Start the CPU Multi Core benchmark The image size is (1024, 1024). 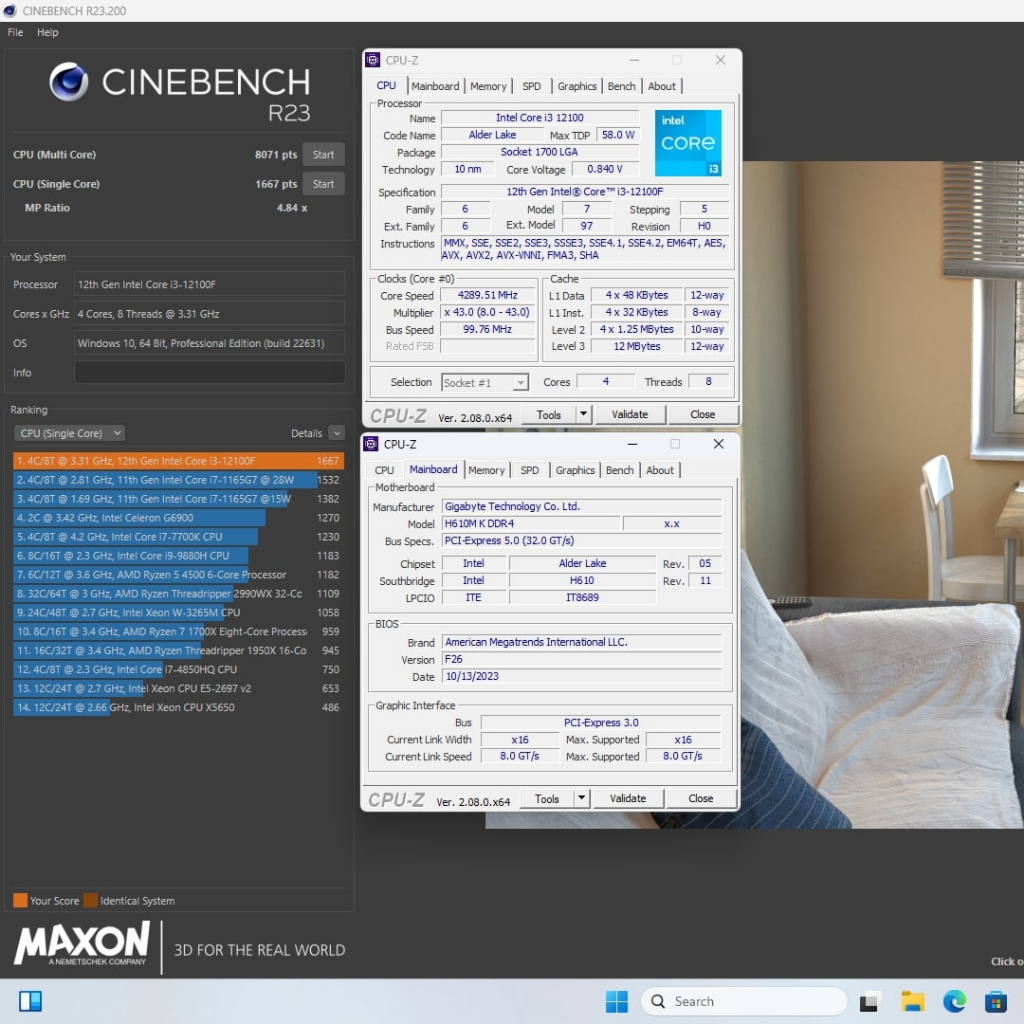click(323, 155)
